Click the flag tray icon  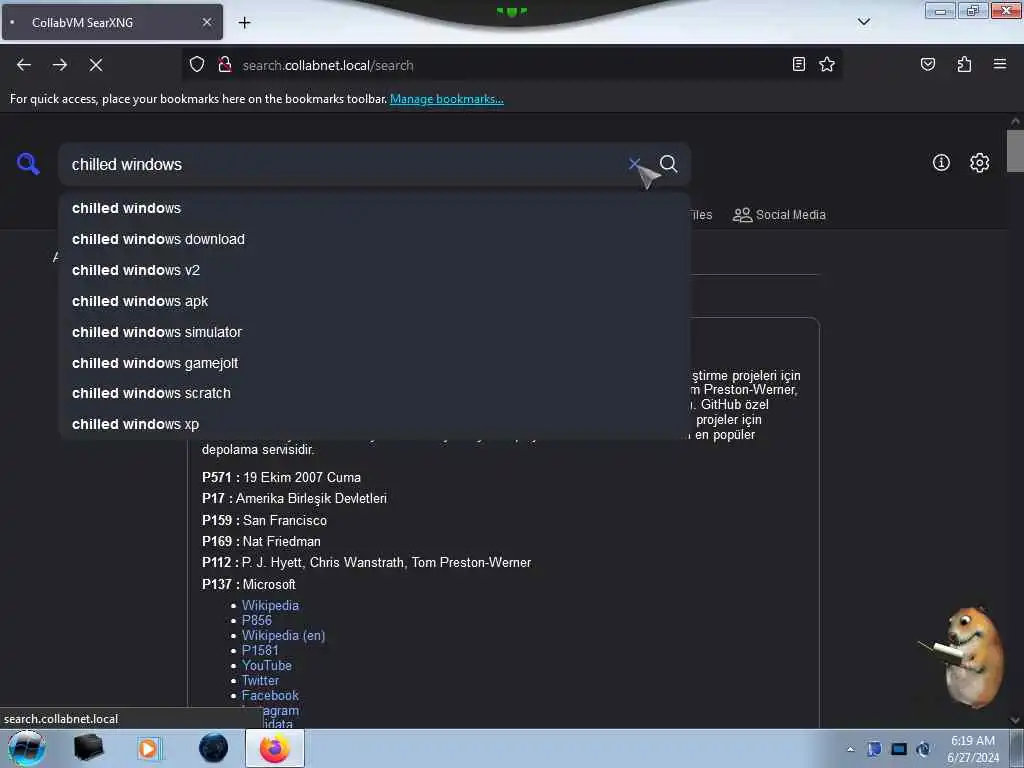[874, 749]
